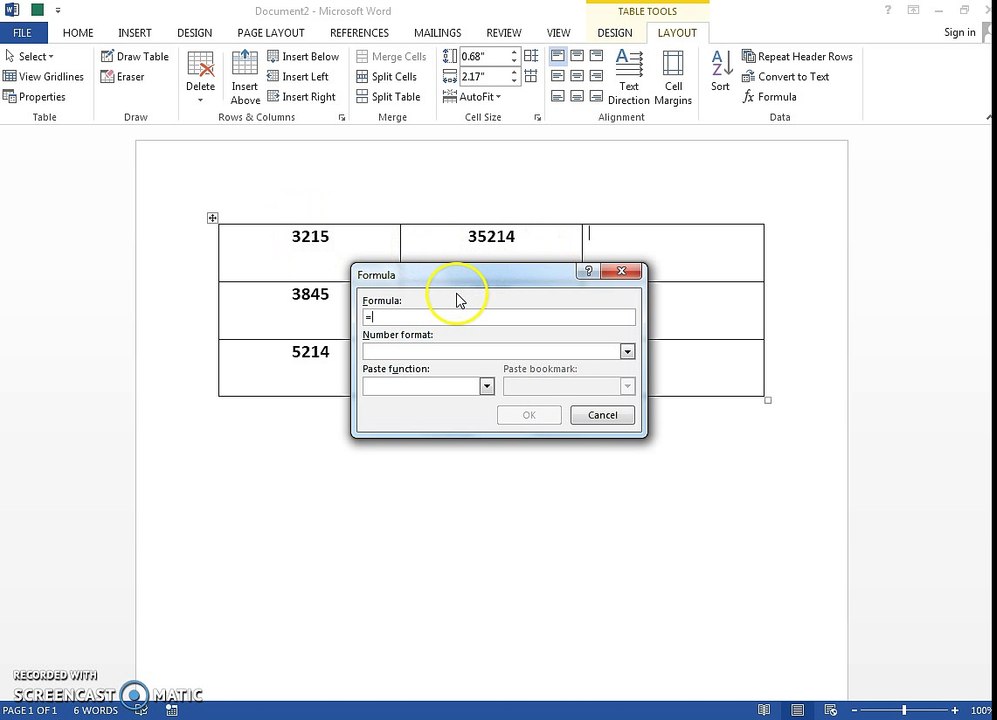The width and height of the screenshot is (997, 720).
Task: Open Cell Margins settings
Action: 673,78
